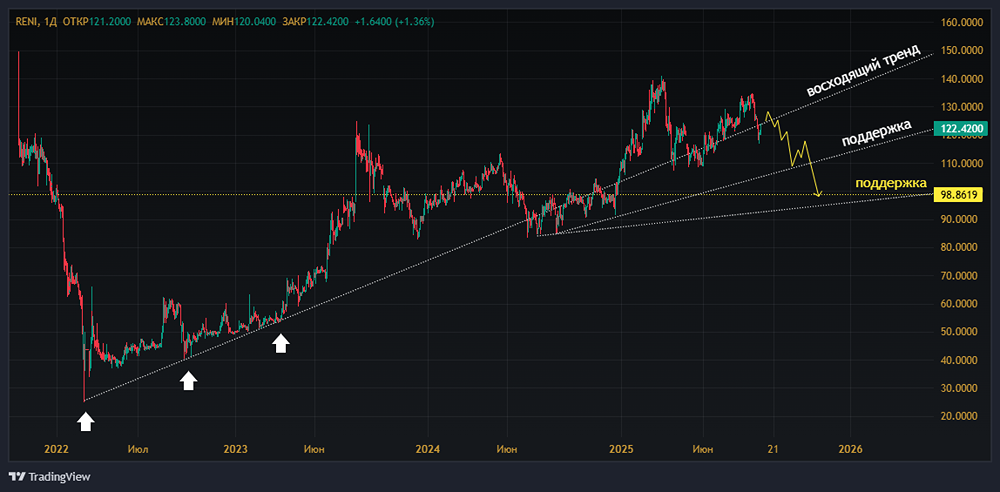Click the 30.0000 price axis label
The width and height of the screenshot is (1000, 492).
[959, 388]
